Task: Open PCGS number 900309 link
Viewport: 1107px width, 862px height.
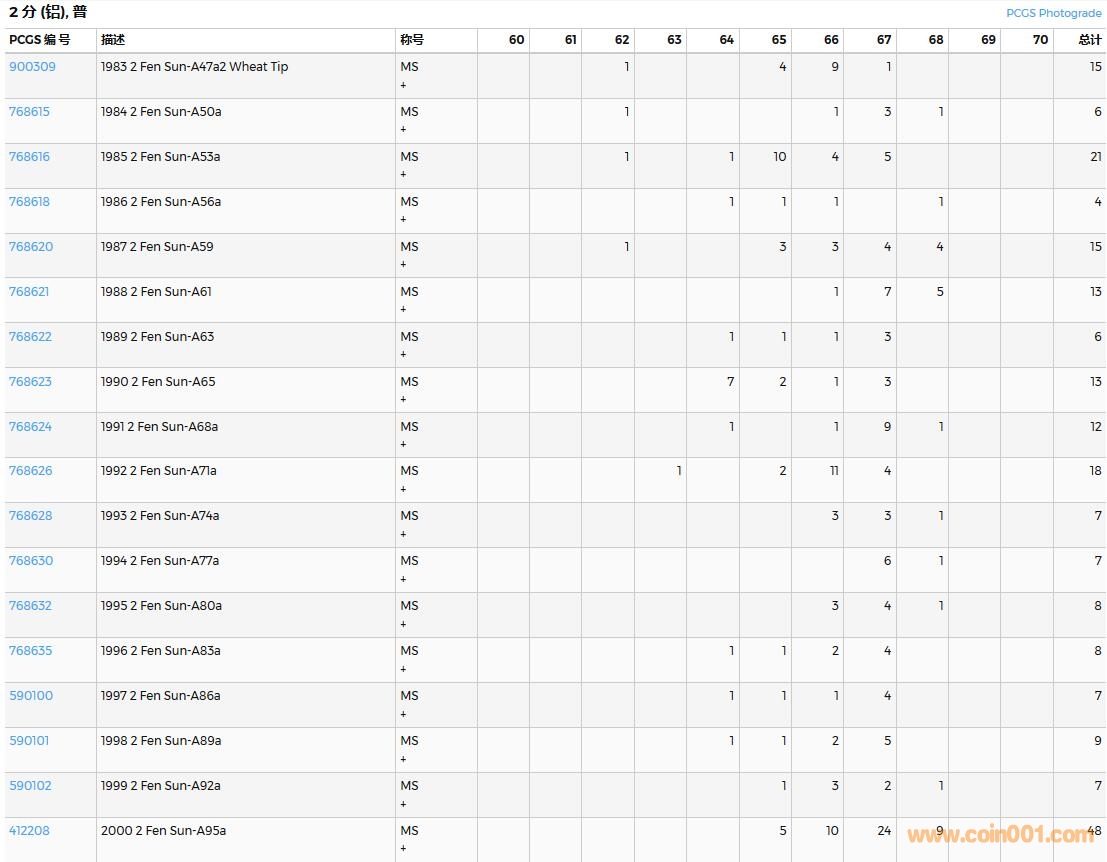Action: [x=32, y=67]
